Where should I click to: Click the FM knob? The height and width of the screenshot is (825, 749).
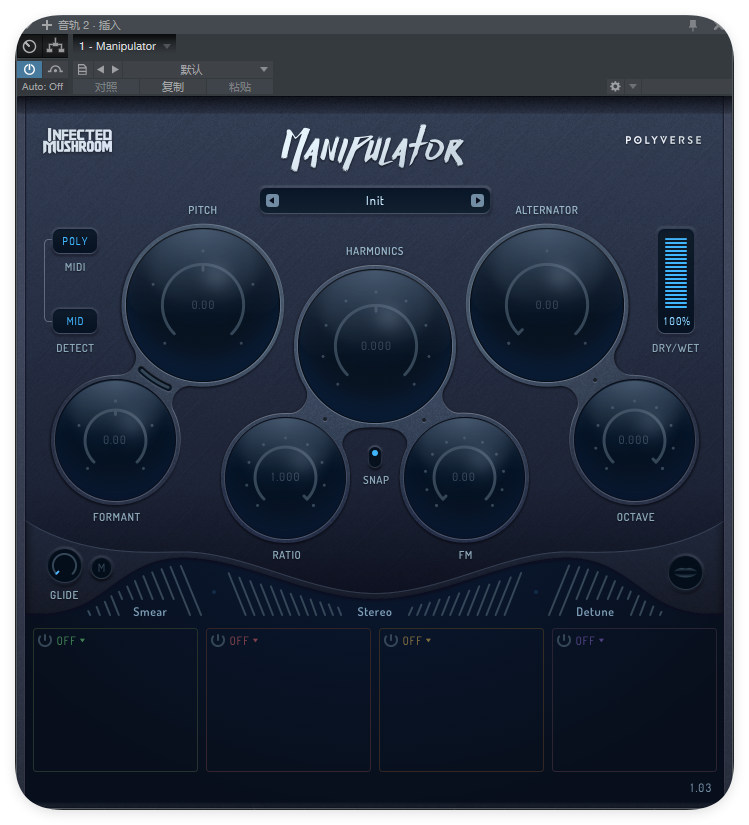click(464, 477)
